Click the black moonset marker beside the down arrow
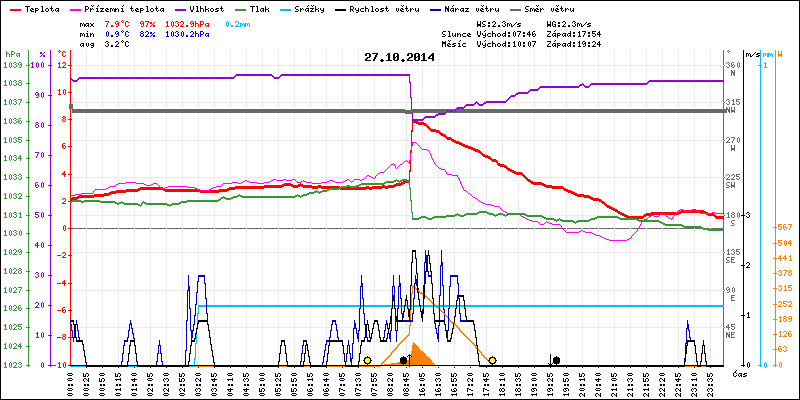This screenshot has width=800, height=400. 557,360
